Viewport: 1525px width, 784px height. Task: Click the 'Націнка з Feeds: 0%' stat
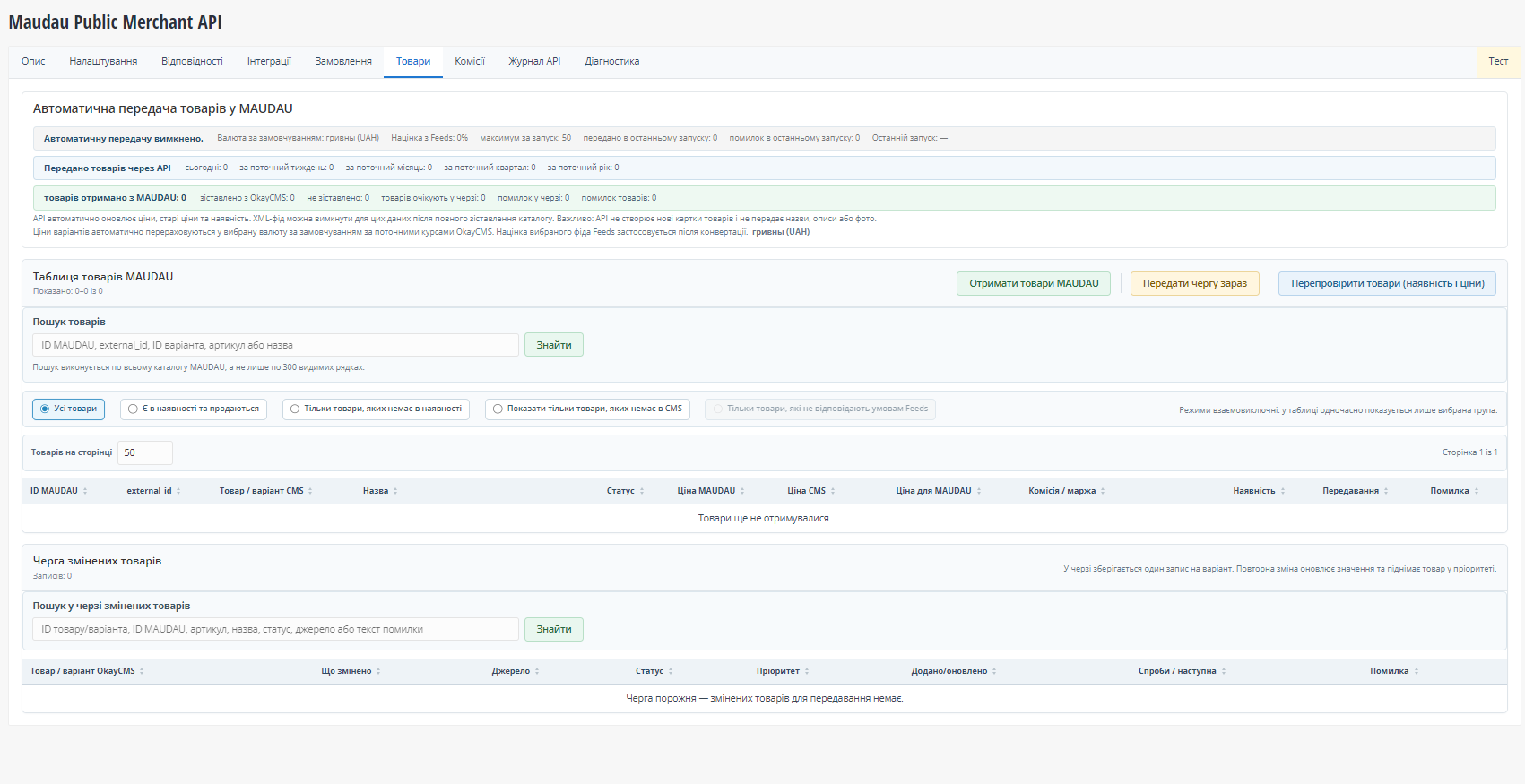click(429, 138)
